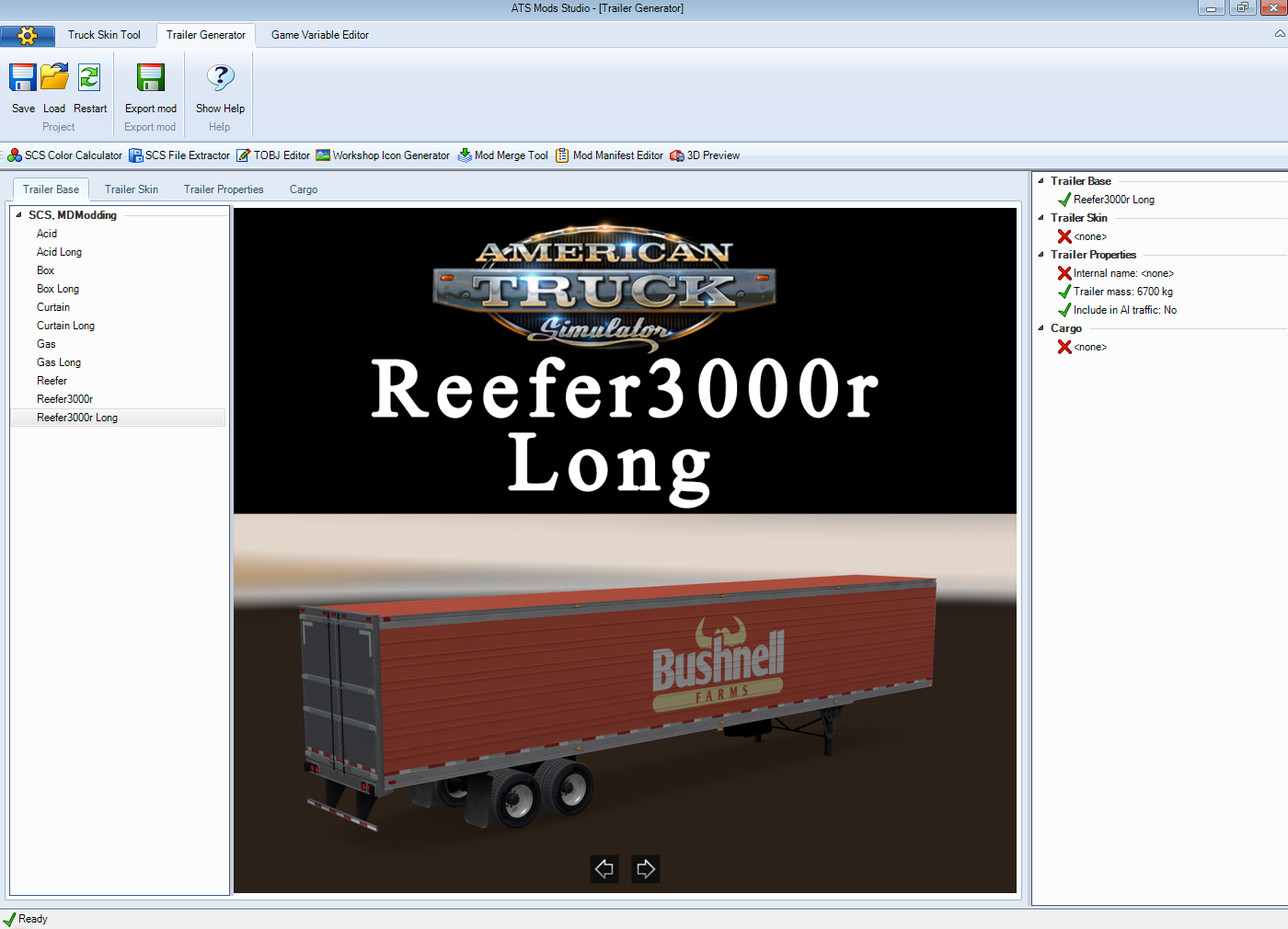Click the Show Help question mark icon
Viewport: 1288px width, 929px height.
(x=221, y=77)
